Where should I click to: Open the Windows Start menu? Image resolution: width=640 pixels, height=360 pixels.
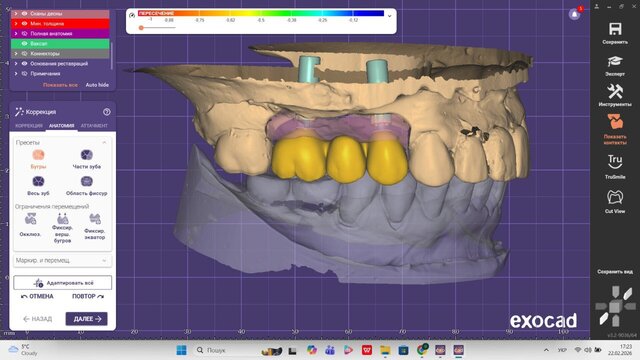pyautogui.click(x=181, y=350)
